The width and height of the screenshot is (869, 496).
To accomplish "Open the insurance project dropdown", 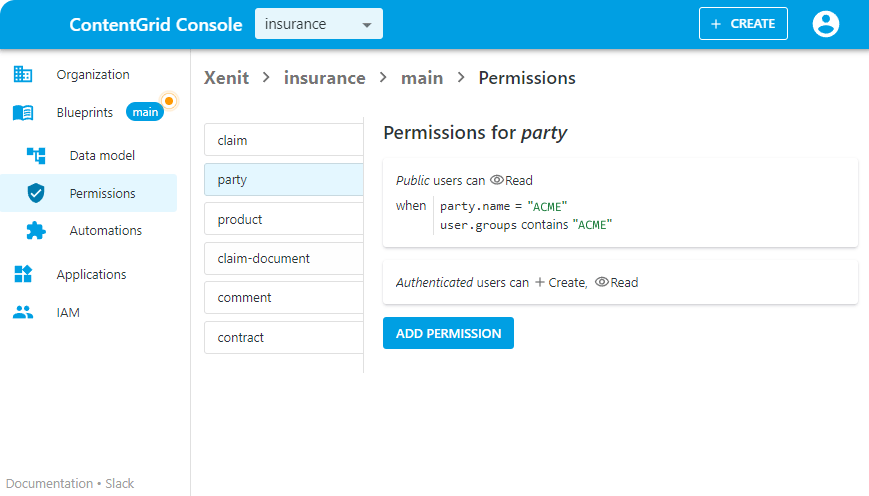I will click(318, 24).
